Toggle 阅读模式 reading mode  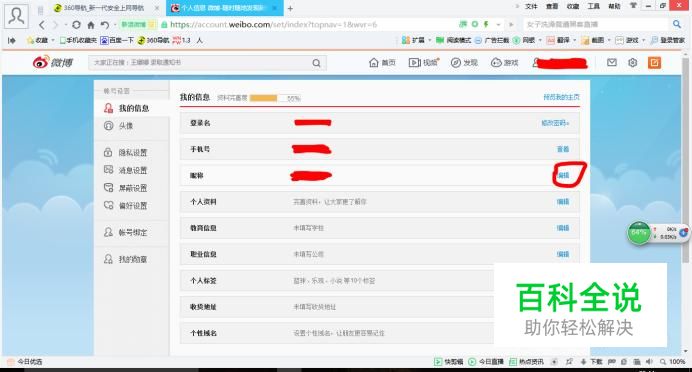[454, 40]
